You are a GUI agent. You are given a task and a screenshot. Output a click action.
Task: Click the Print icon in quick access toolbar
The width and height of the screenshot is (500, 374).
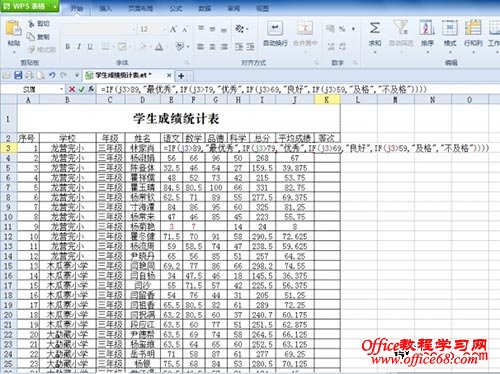(x=29, y=75)
